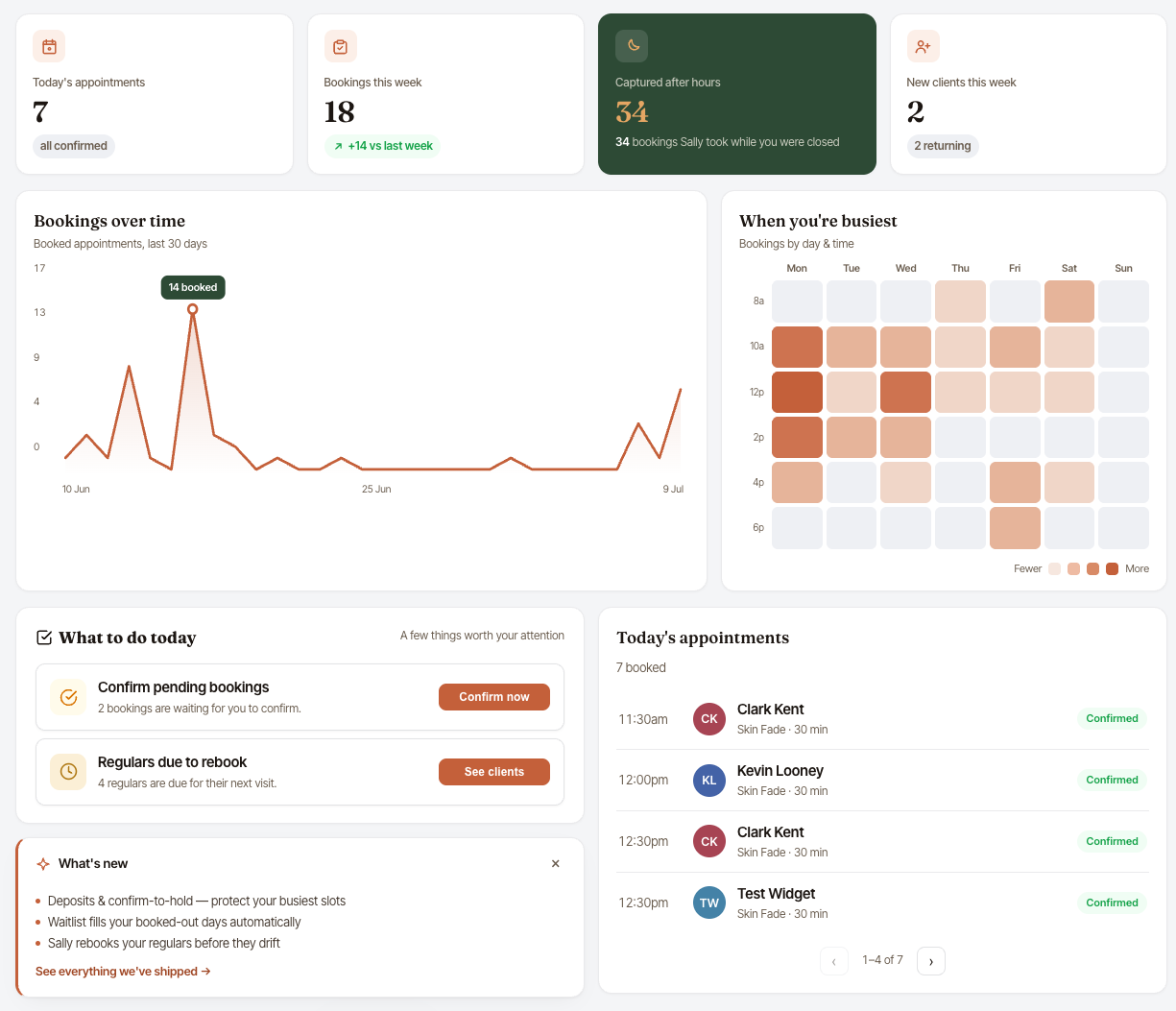Click the Confirmed status for Test Widget
Viewport: 1176px width, 1011px height.
click(x=1112, y=903)
